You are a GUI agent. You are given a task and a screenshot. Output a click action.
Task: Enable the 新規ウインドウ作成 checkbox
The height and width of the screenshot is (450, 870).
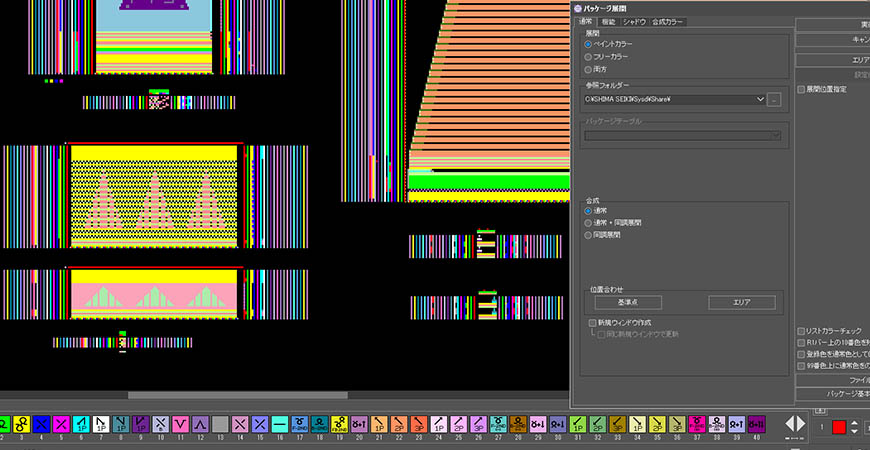pyautogui.click(x=592, y=323)
